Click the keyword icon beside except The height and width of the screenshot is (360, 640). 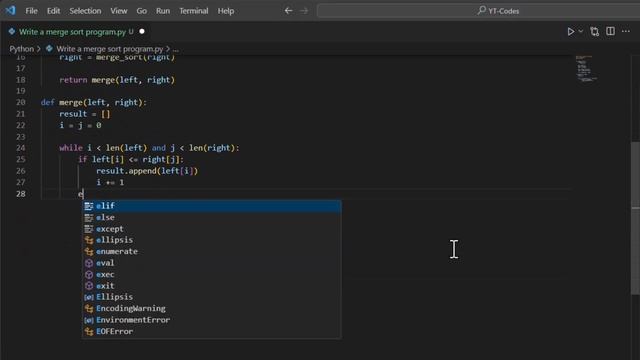coord(89,229)
